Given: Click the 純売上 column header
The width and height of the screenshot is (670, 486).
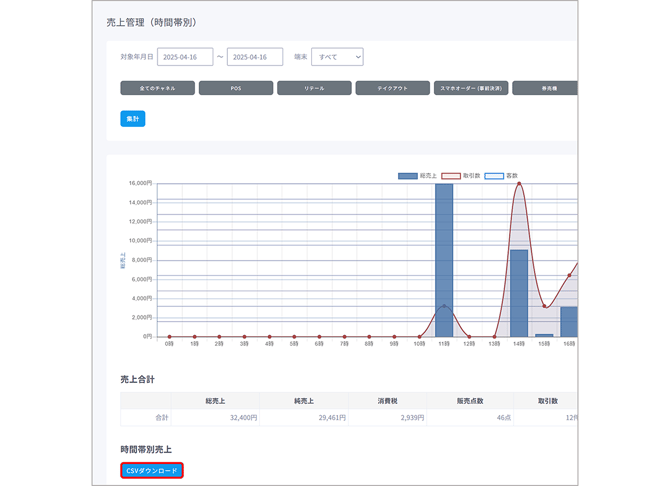Looking at the screenshot, I should coord(304,401).
